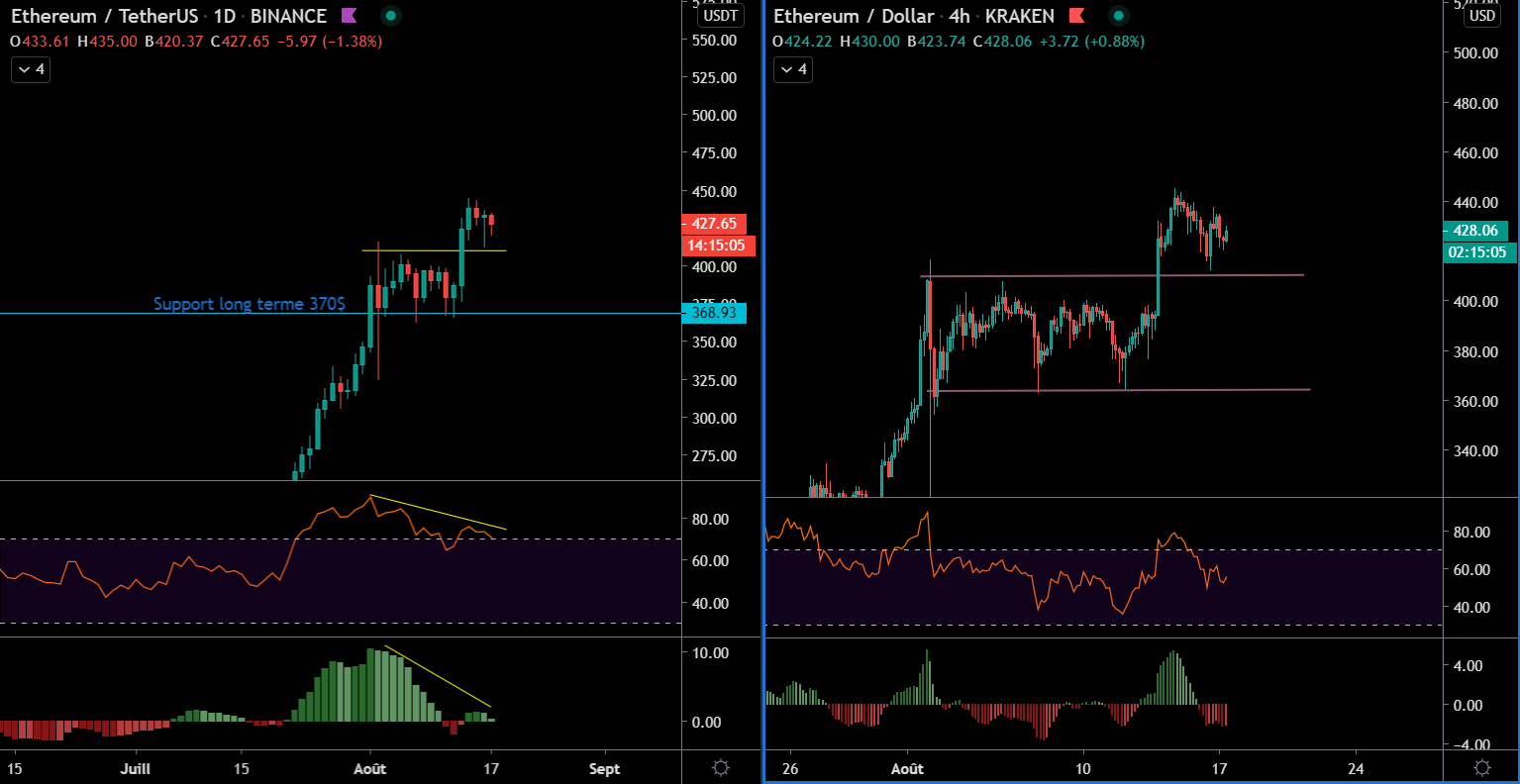Open chart settings gear on left chart

721,768
